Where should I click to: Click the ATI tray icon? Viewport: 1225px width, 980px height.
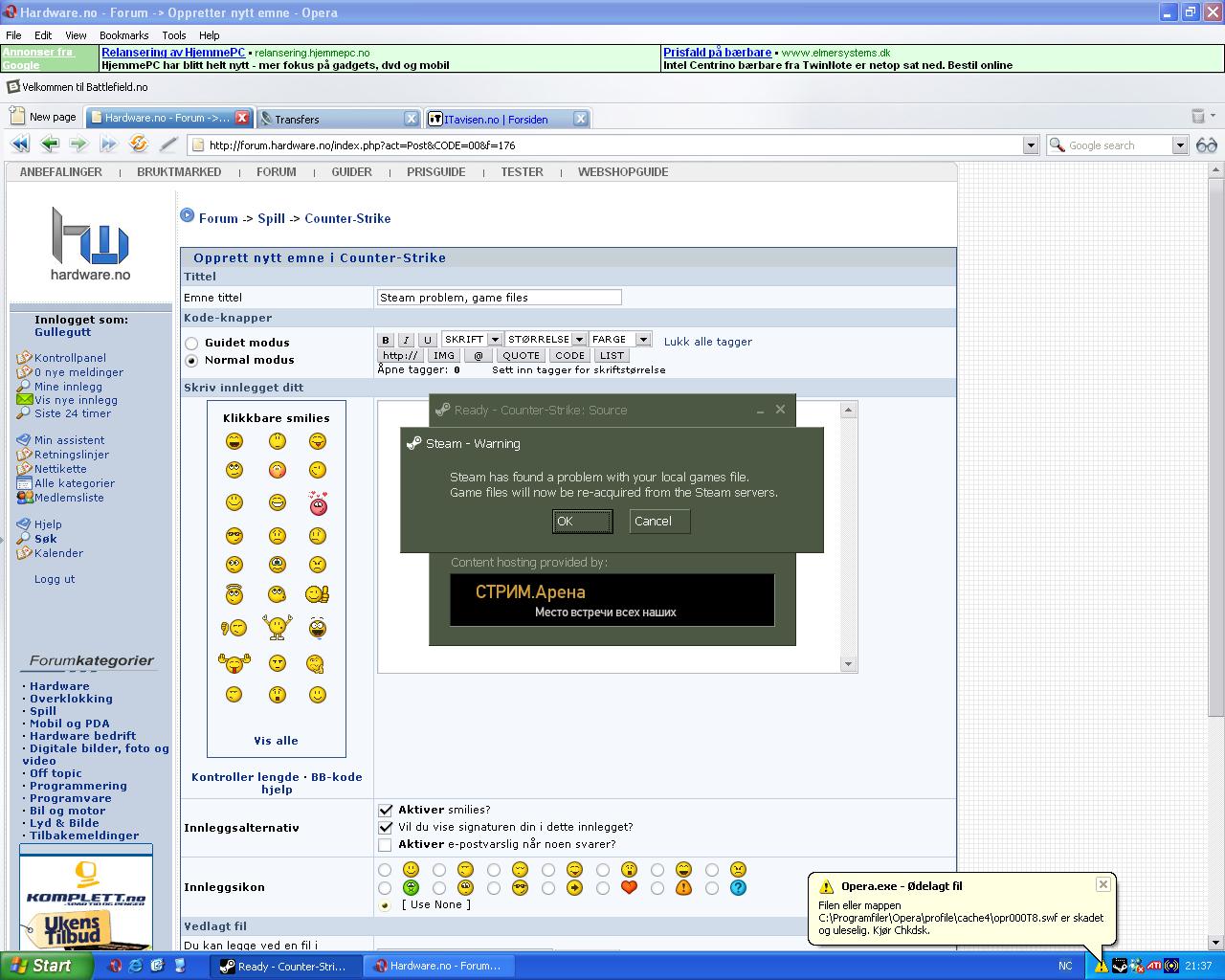(1154, 966)
